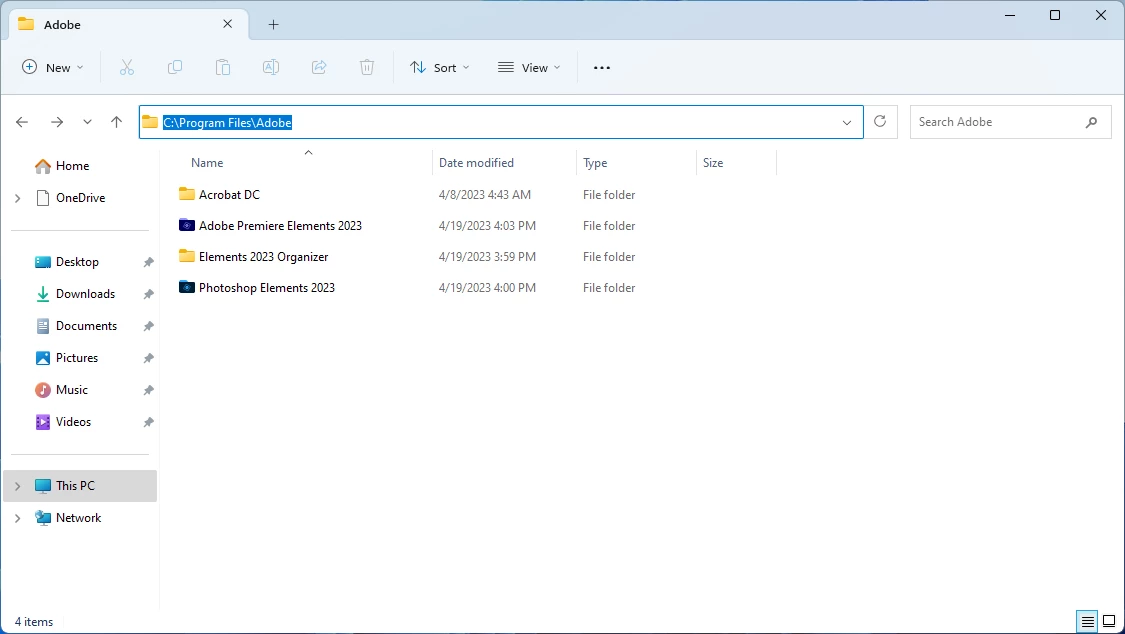Click the Rename icon in toolbar
Image resolution: width=1125 pixels, height=634 pixels.
[270, 67]
